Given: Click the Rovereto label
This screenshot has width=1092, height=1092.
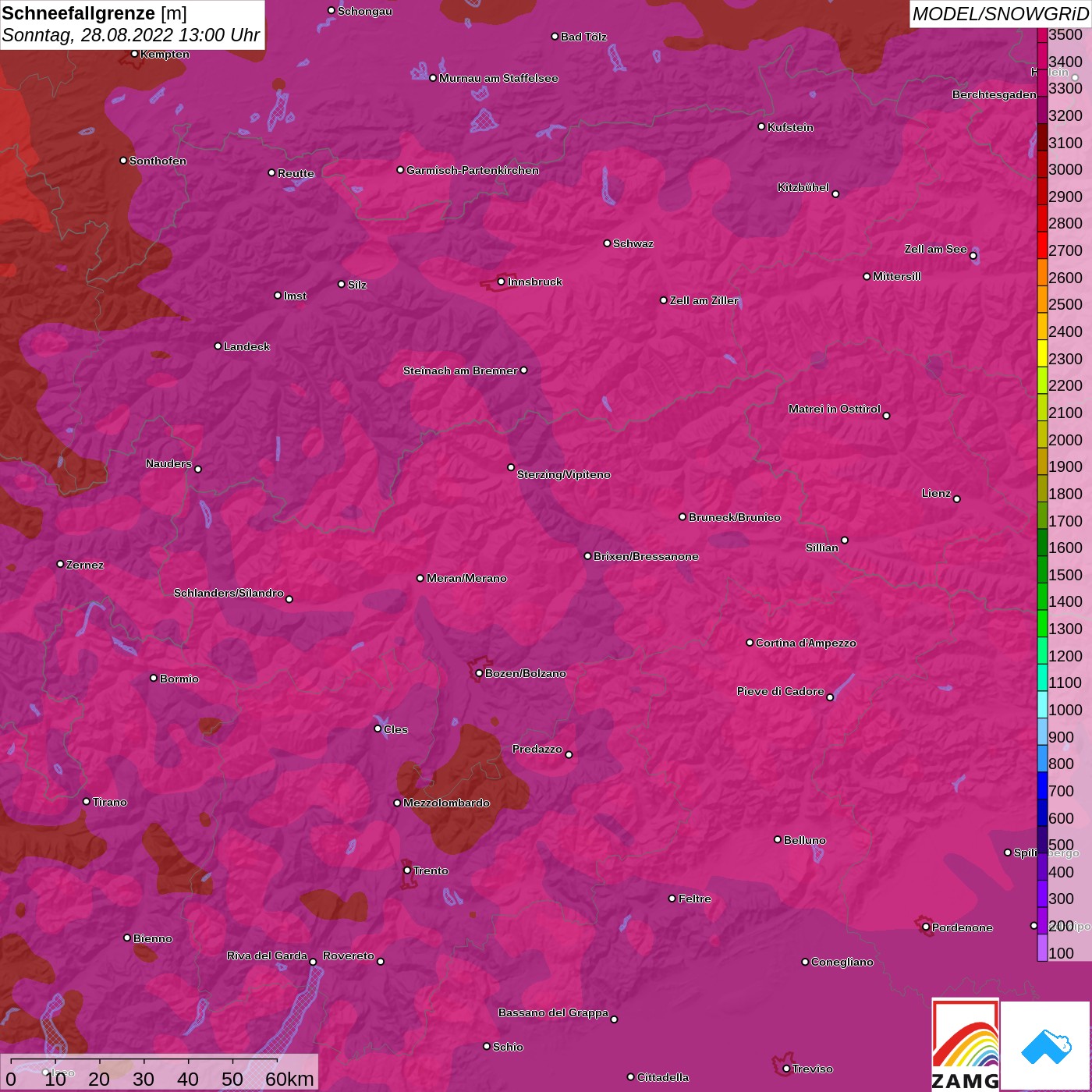Looking at the screenshot, I should click(349, 955).
